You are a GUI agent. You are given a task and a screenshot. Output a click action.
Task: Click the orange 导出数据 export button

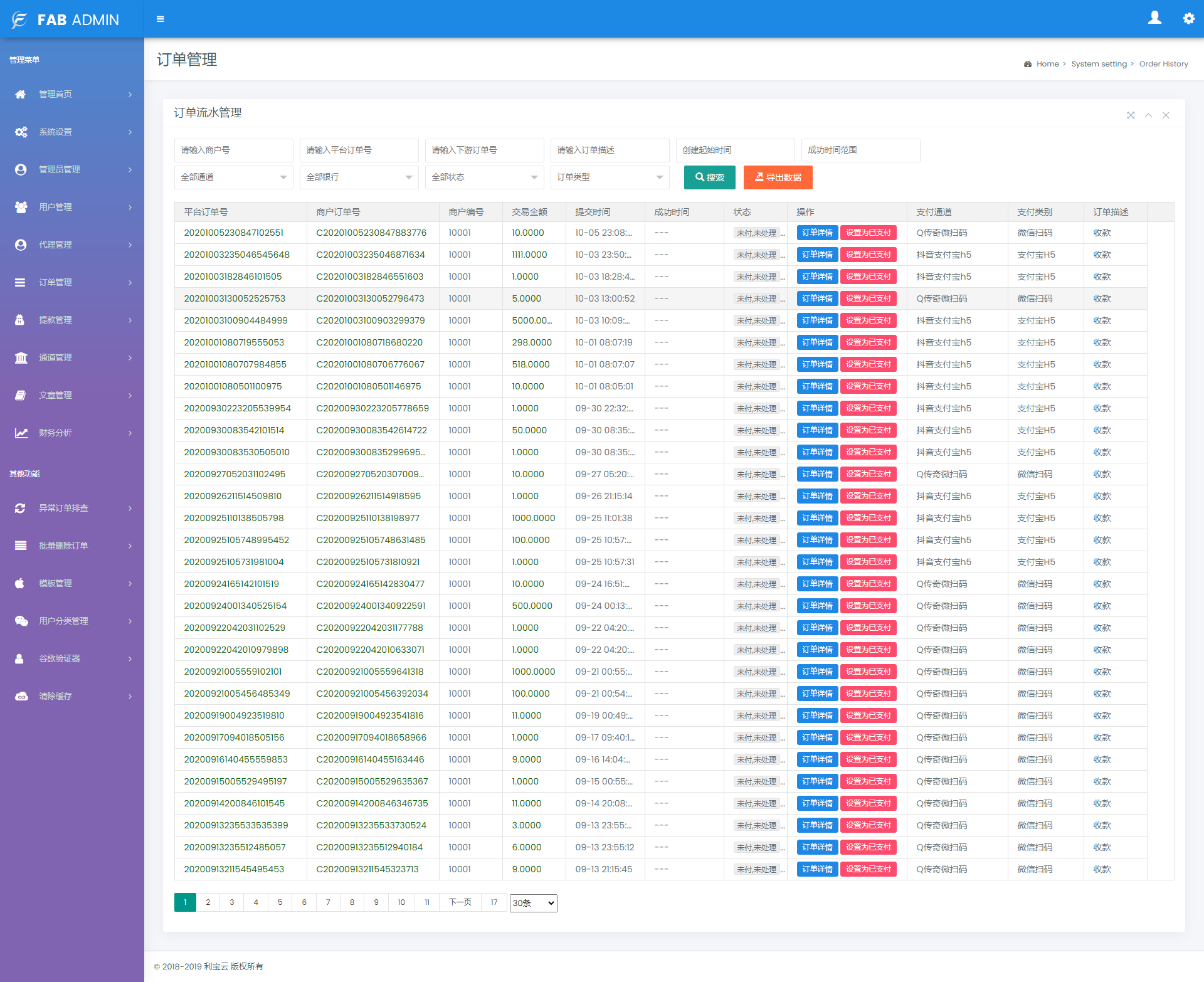click(x=778, y=177)
